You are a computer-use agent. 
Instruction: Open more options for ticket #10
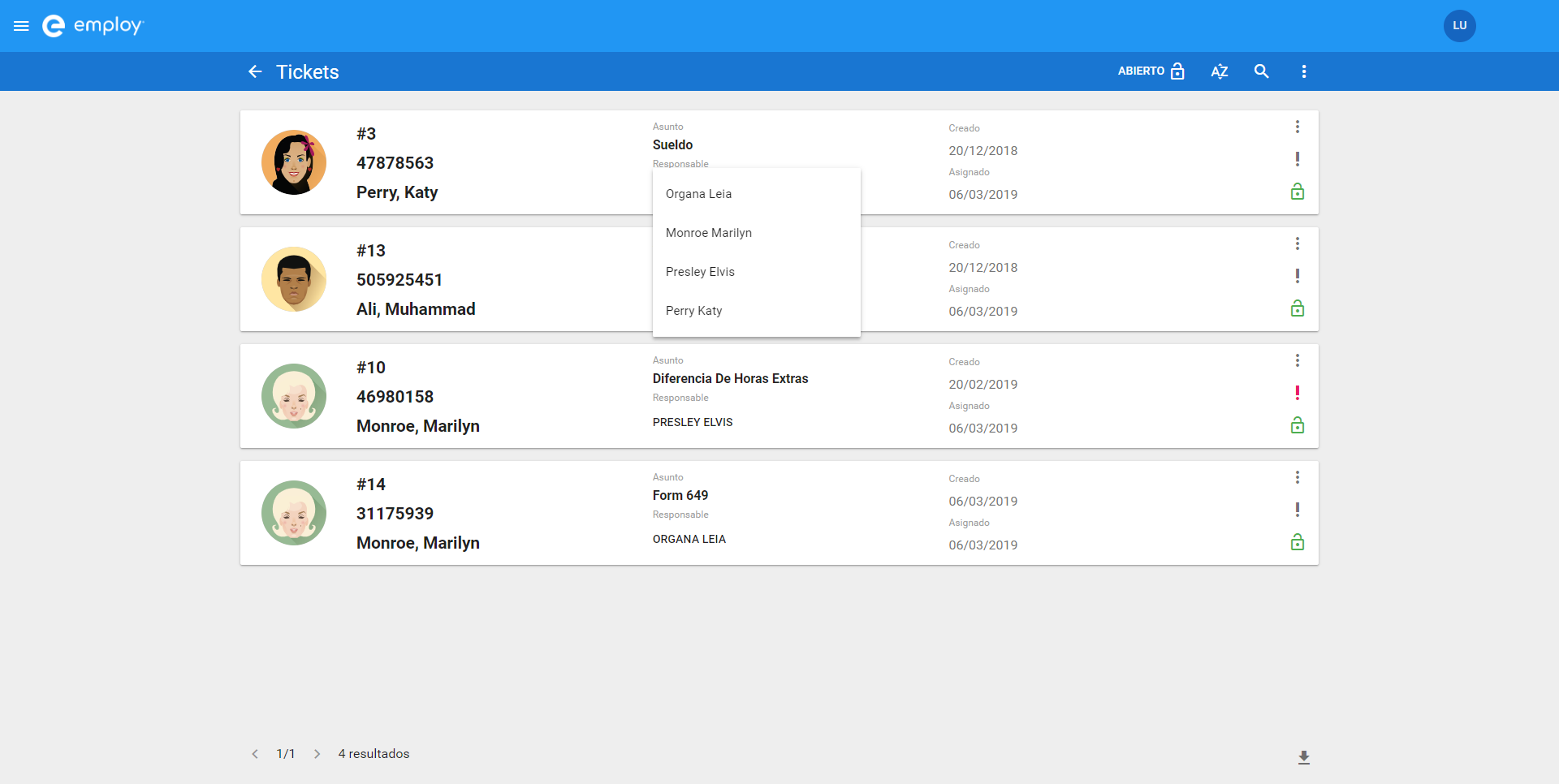tap(1298, 360)
